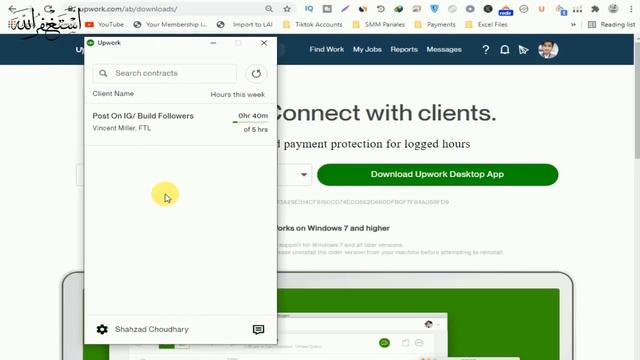Open the Excel Files bookmark folder
The image size is (640, 360).
pos(487,24)
